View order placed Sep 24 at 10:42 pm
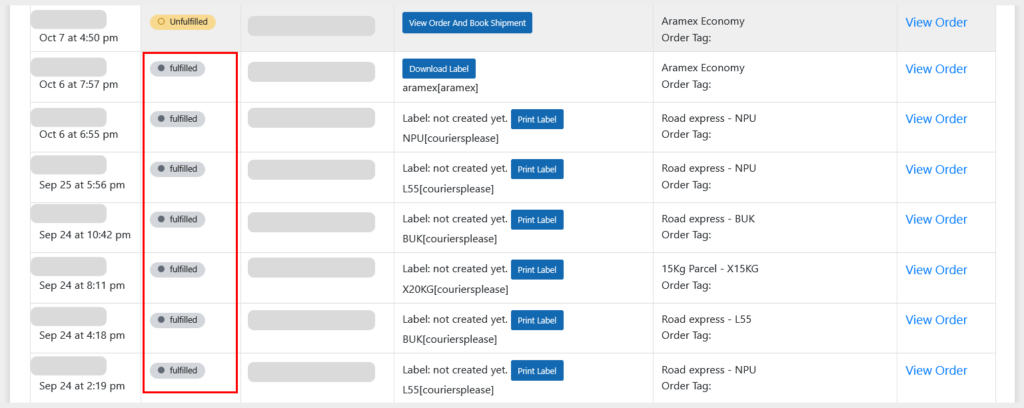Viewport: 1024px width, 408px height. click(x=936, y=219)
